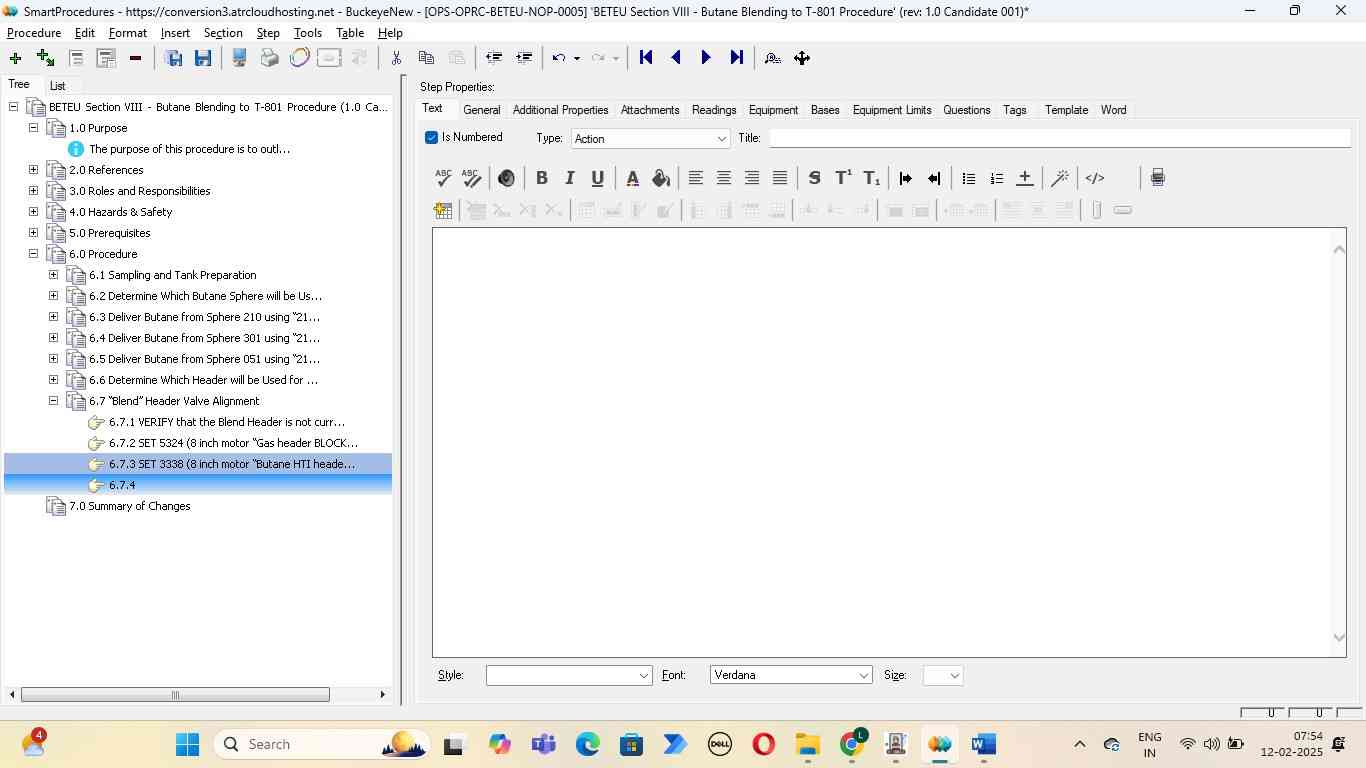Open the paint bucket fill color

point(660,178)
